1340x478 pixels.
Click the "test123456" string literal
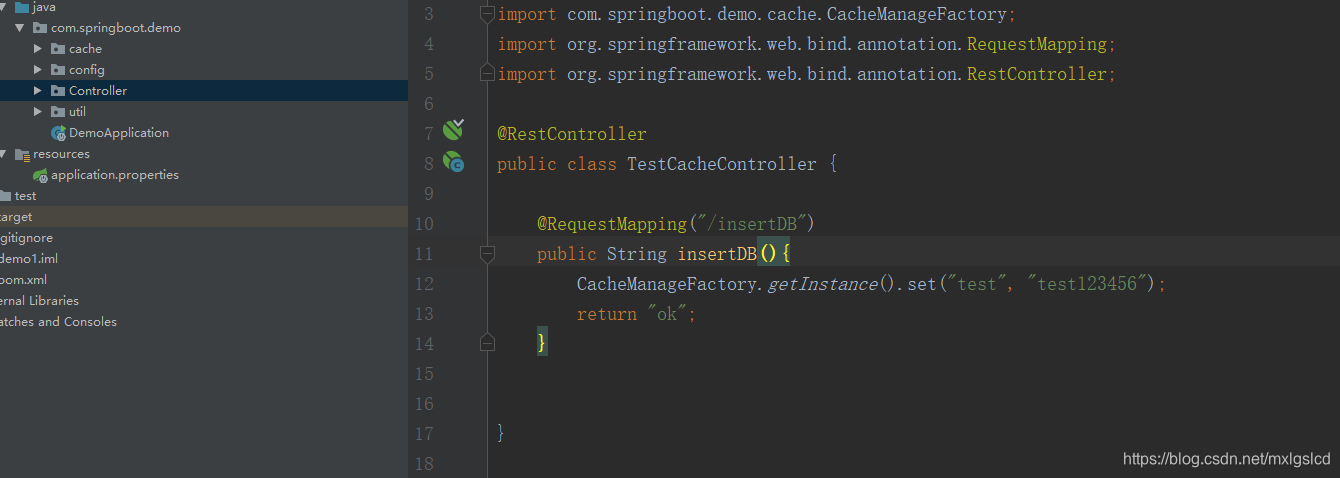pos(1087,284)
